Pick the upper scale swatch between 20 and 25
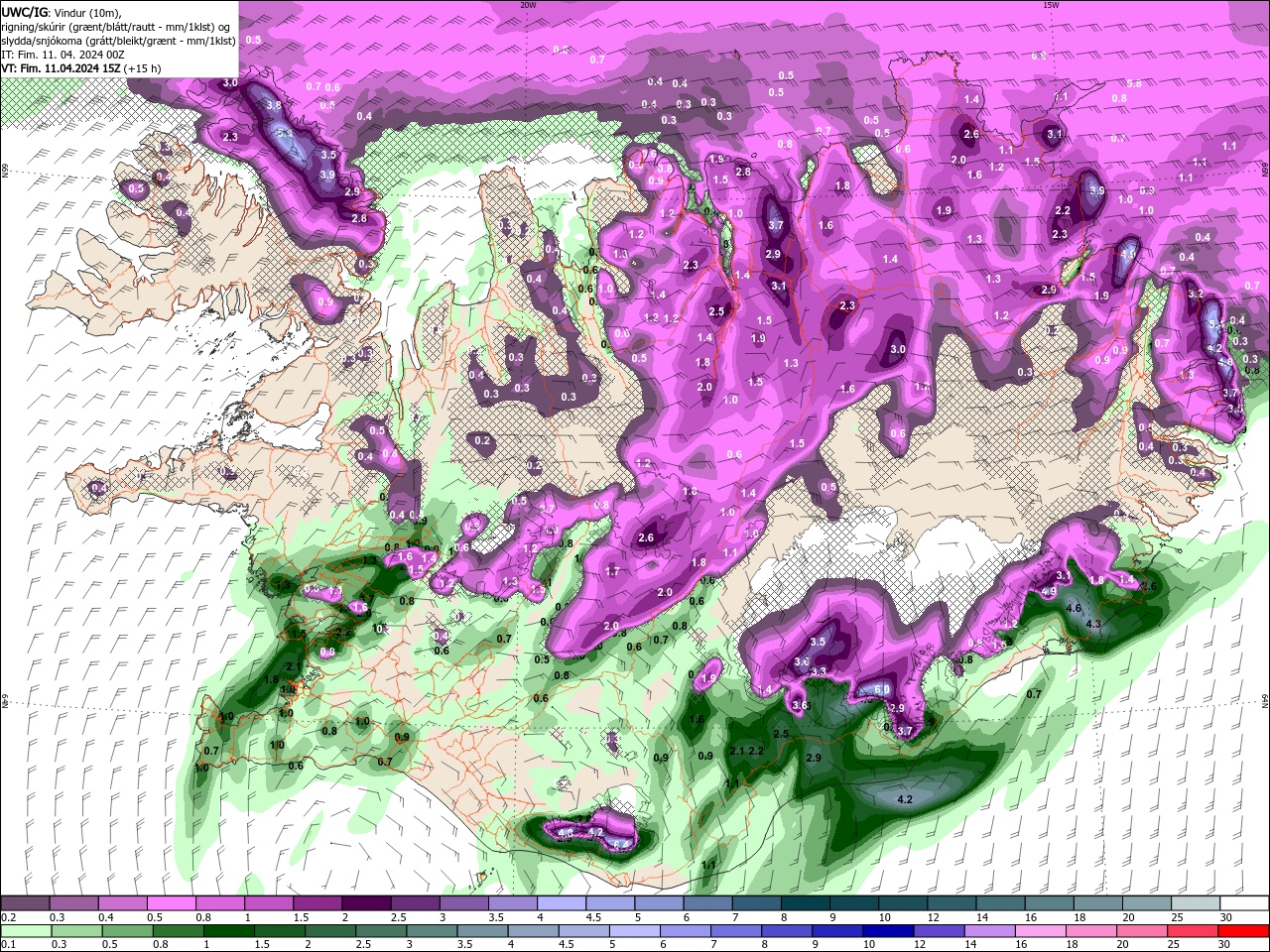Viewport: 1270px width, 952px height. 1147,903
